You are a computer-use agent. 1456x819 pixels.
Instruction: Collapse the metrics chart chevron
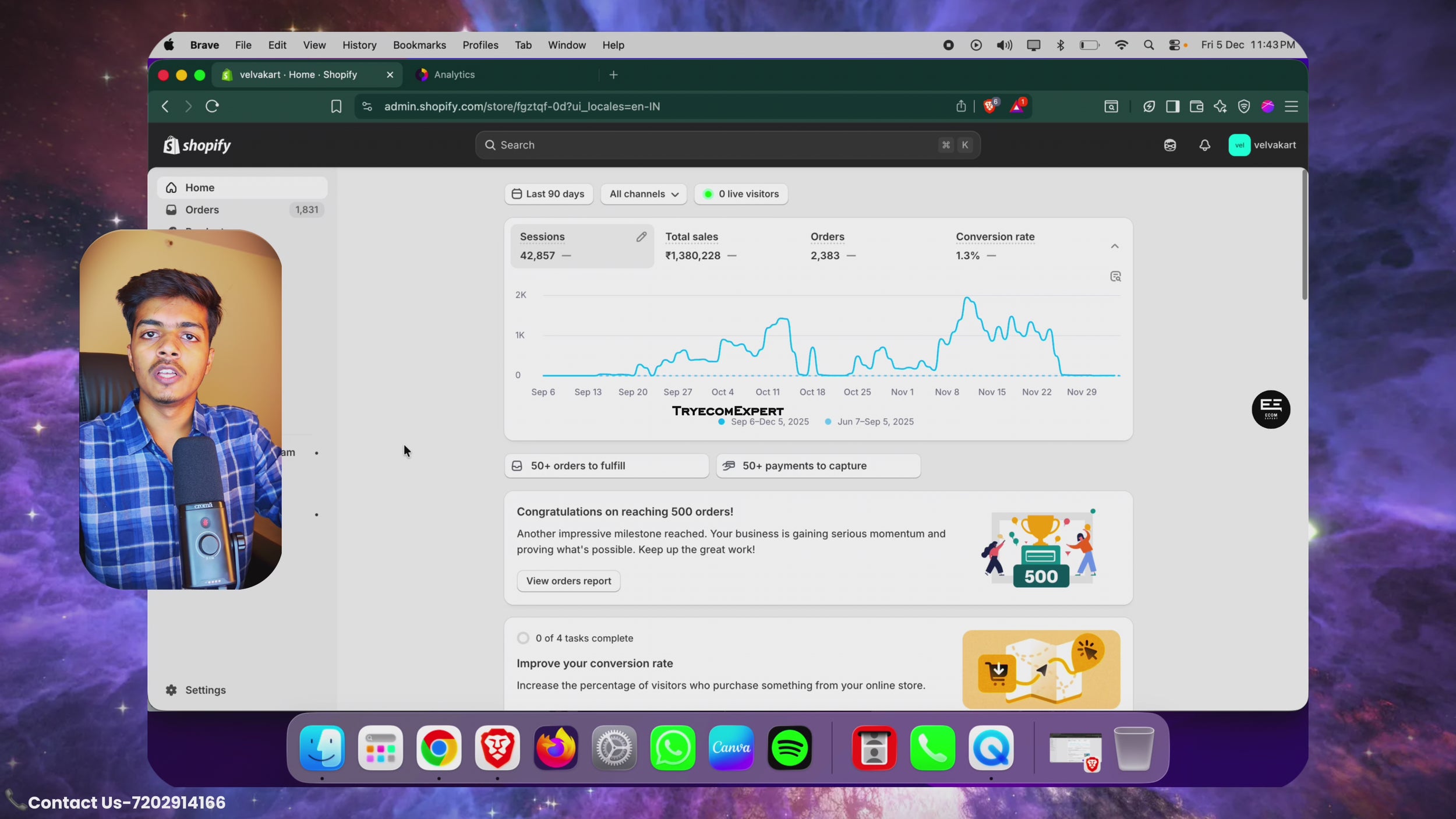(x=1114, y=246)
